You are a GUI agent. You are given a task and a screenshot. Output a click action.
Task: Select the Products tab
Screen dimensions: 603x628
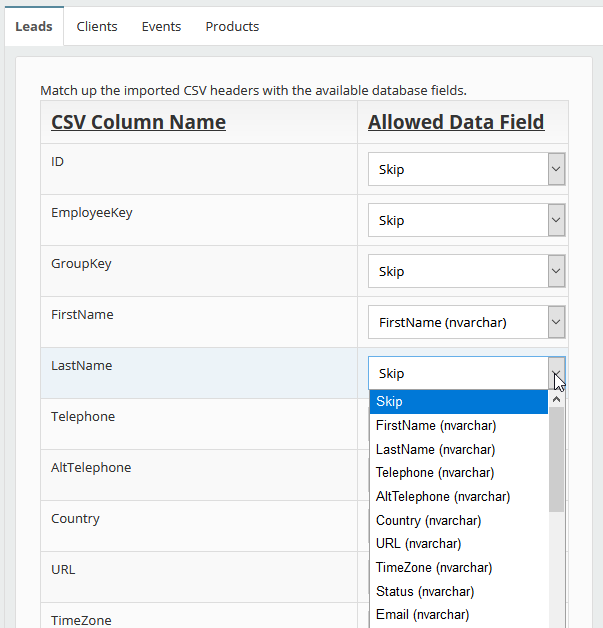(x=232, y=26)
